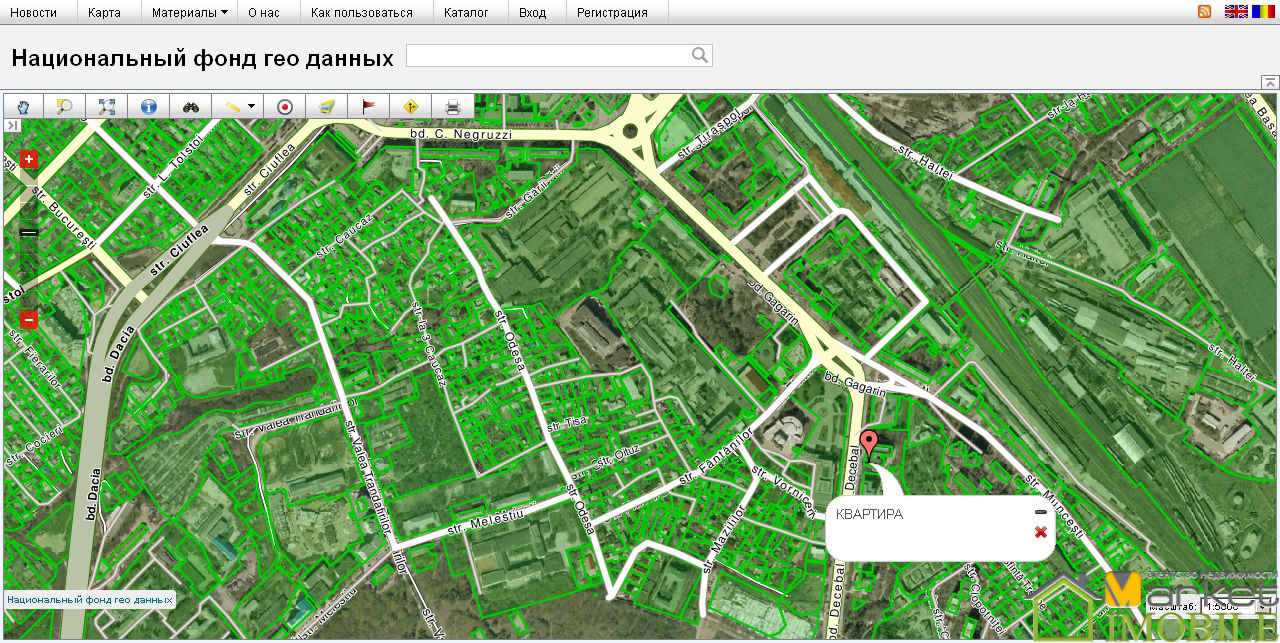Open the Материалы menu
This screenshot has width=1280, height=643.
tap(189, 13)
